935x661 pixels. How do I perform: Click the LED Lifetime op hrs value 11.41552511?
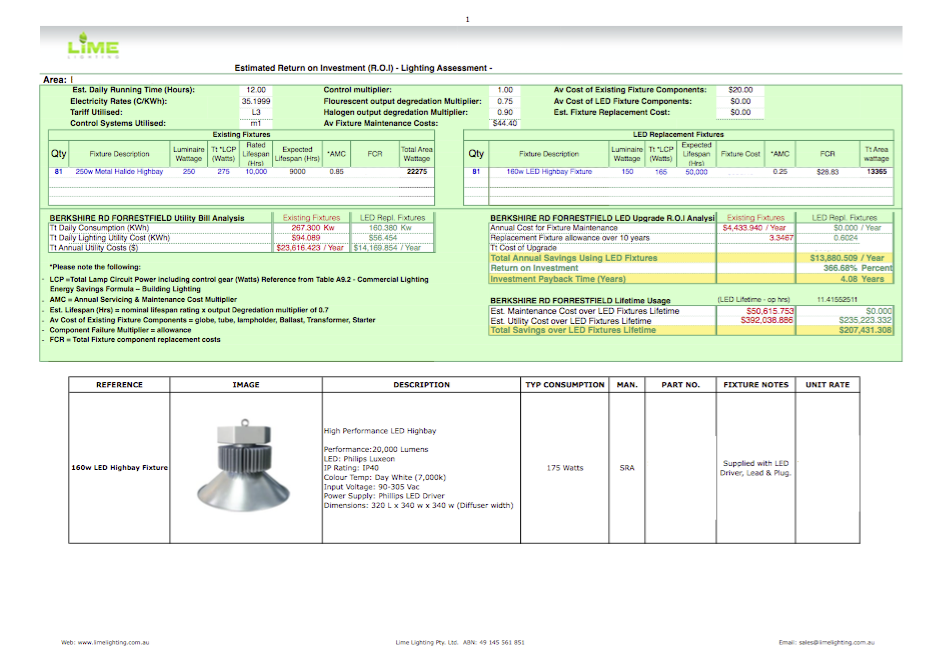click(x=837, y=300)
